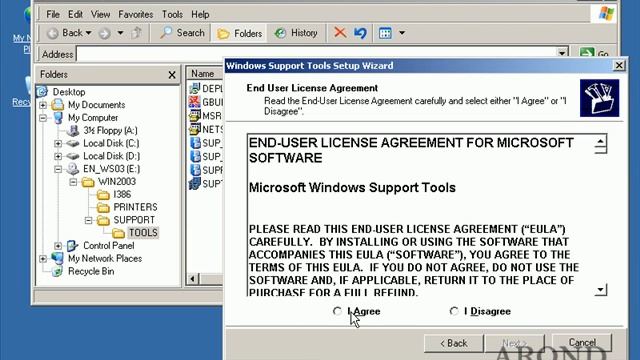This screenshot has width=640, height=360.
Task: Open the Forward history dropdown arrow
Action: pyautogui.click(x=120, y=33)
